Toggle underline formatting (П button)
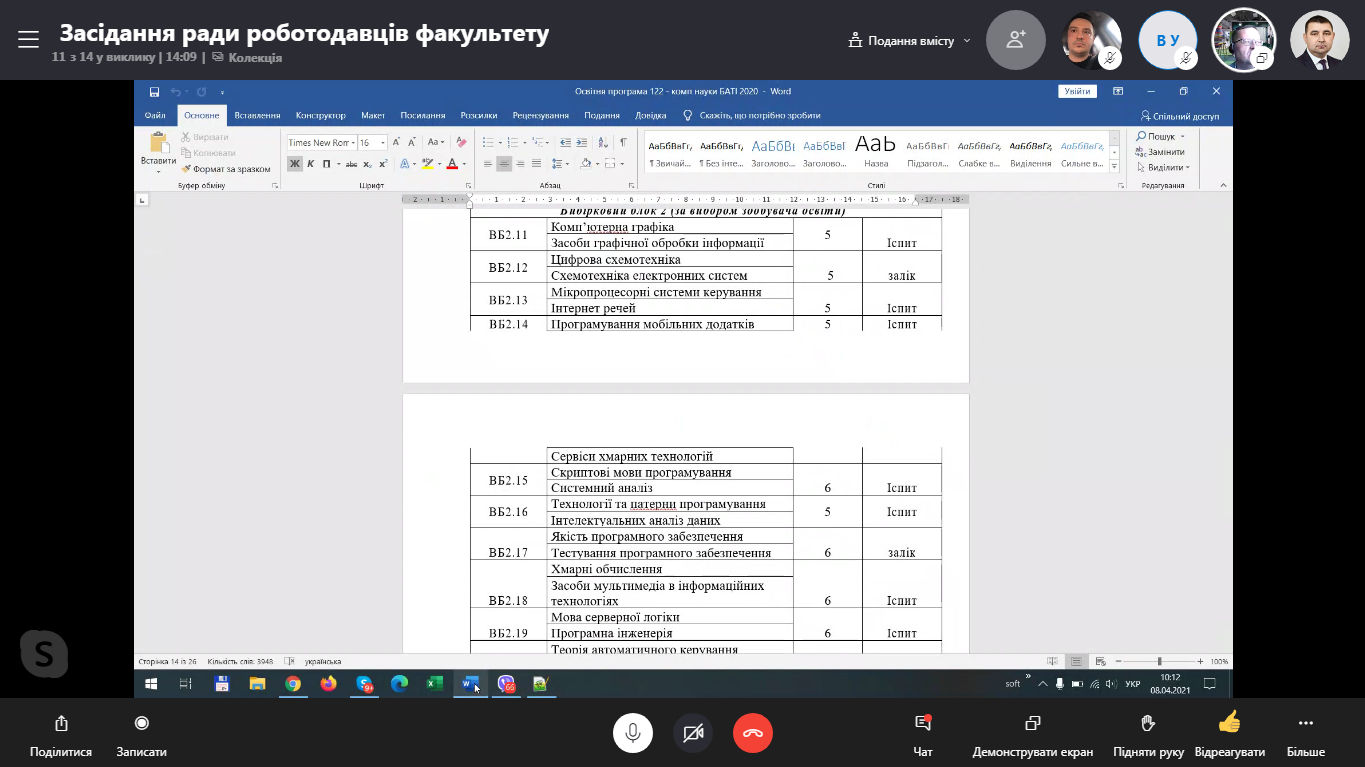 (x=326, y=164)
